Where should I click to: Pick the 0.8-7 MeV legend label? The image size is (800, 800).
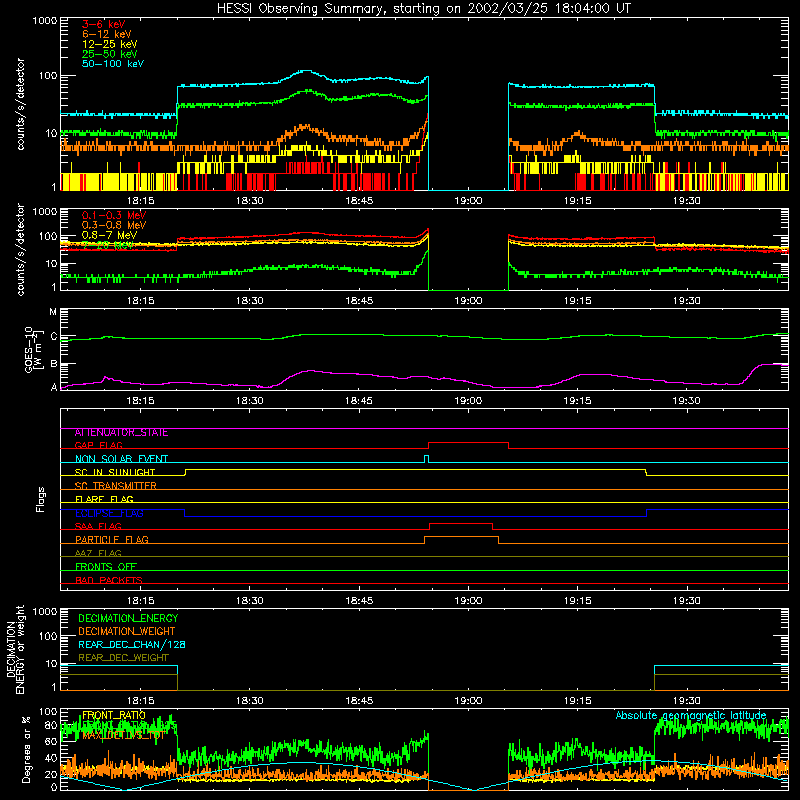click(109, 235)
